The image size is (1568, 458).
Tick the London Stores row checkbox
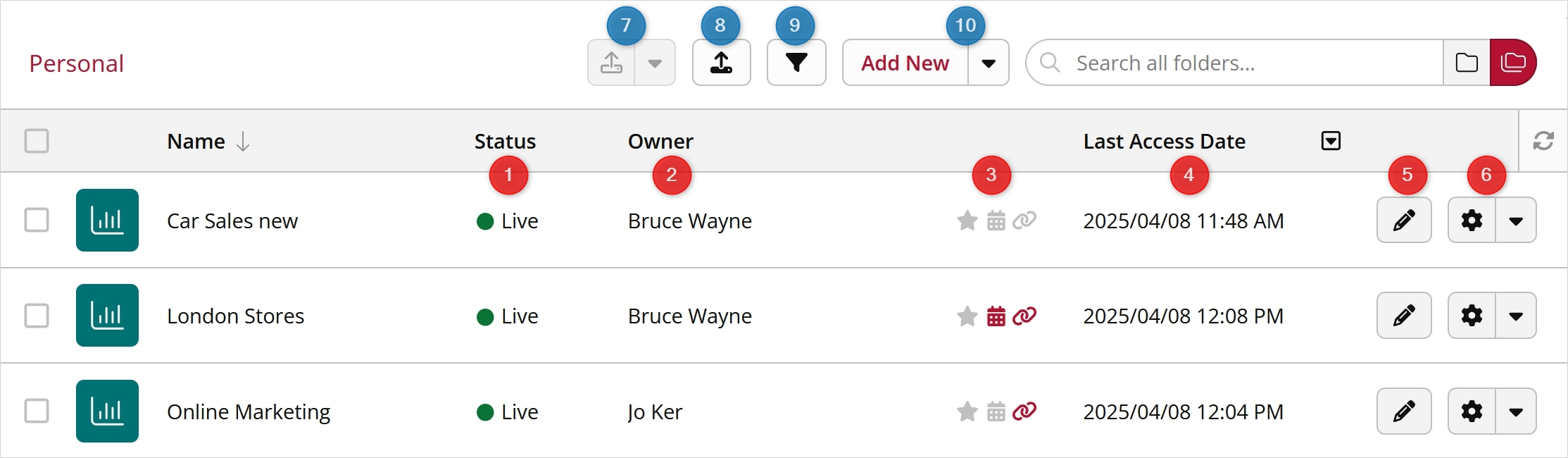pyautogui.click(x=37, y=316)
